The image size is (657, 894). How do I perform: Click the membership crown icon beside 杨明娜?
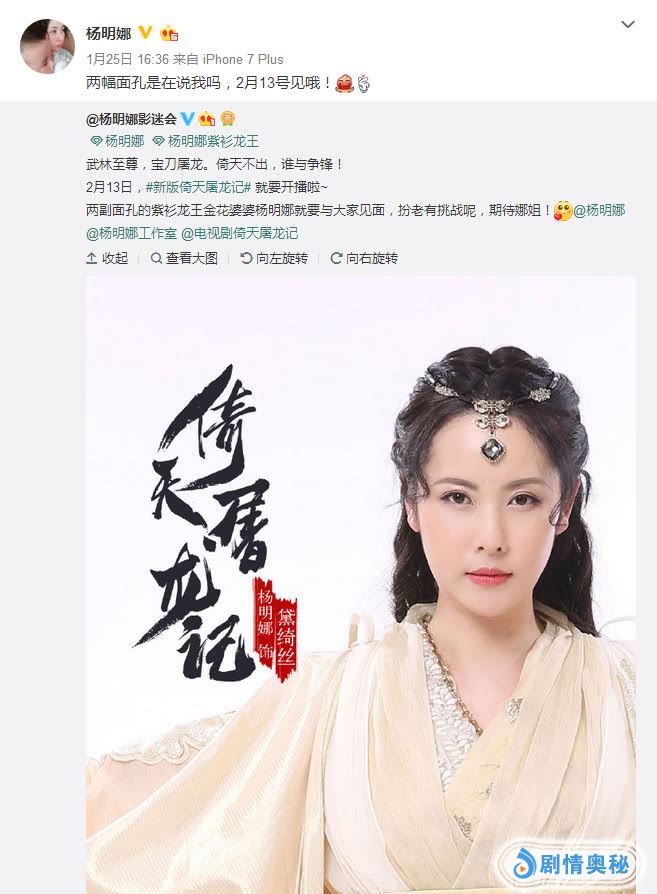coord(169,33)
